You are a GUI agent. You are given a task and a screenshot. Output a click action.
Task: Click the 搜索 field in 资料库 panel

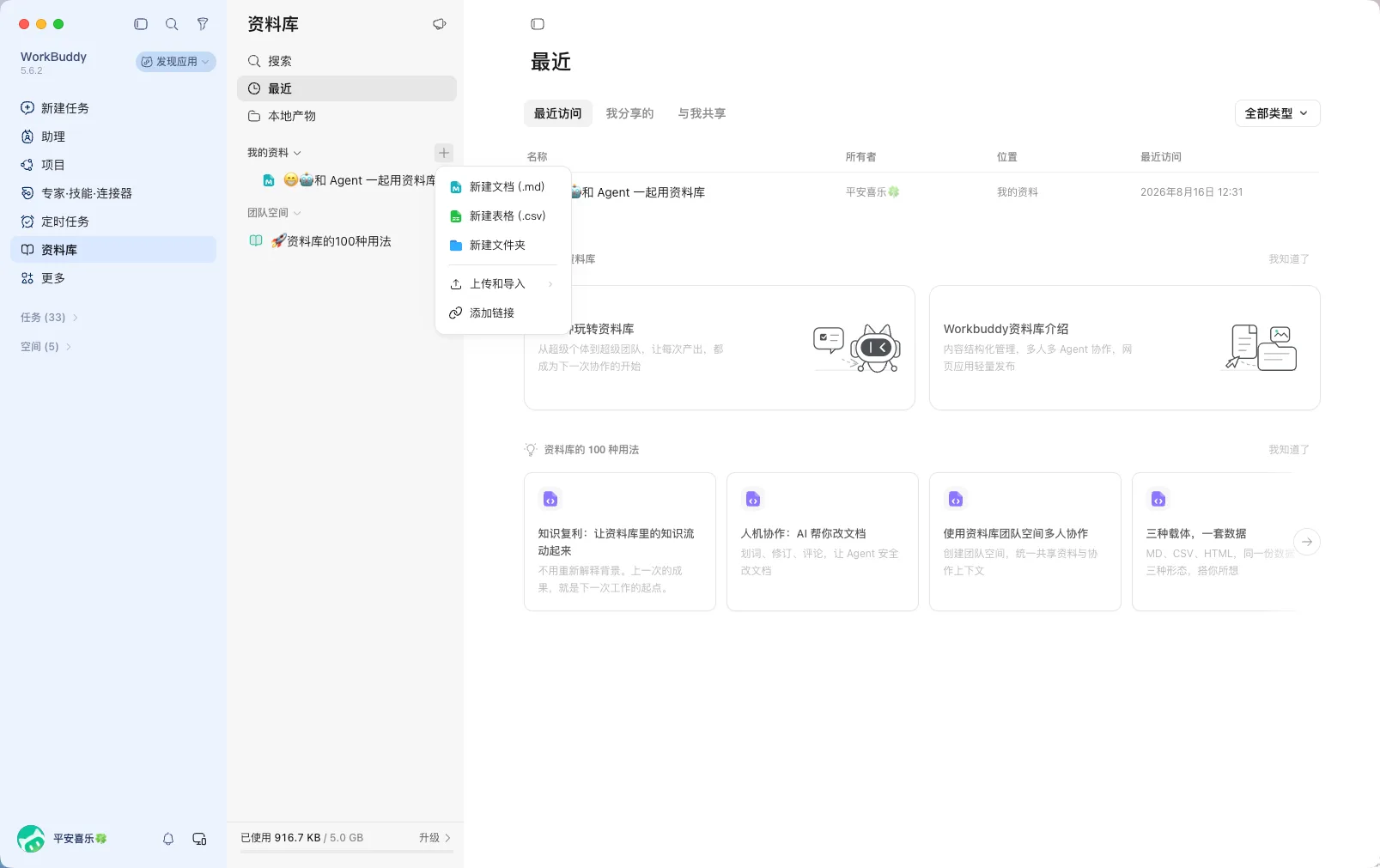[x=347, y=61]
